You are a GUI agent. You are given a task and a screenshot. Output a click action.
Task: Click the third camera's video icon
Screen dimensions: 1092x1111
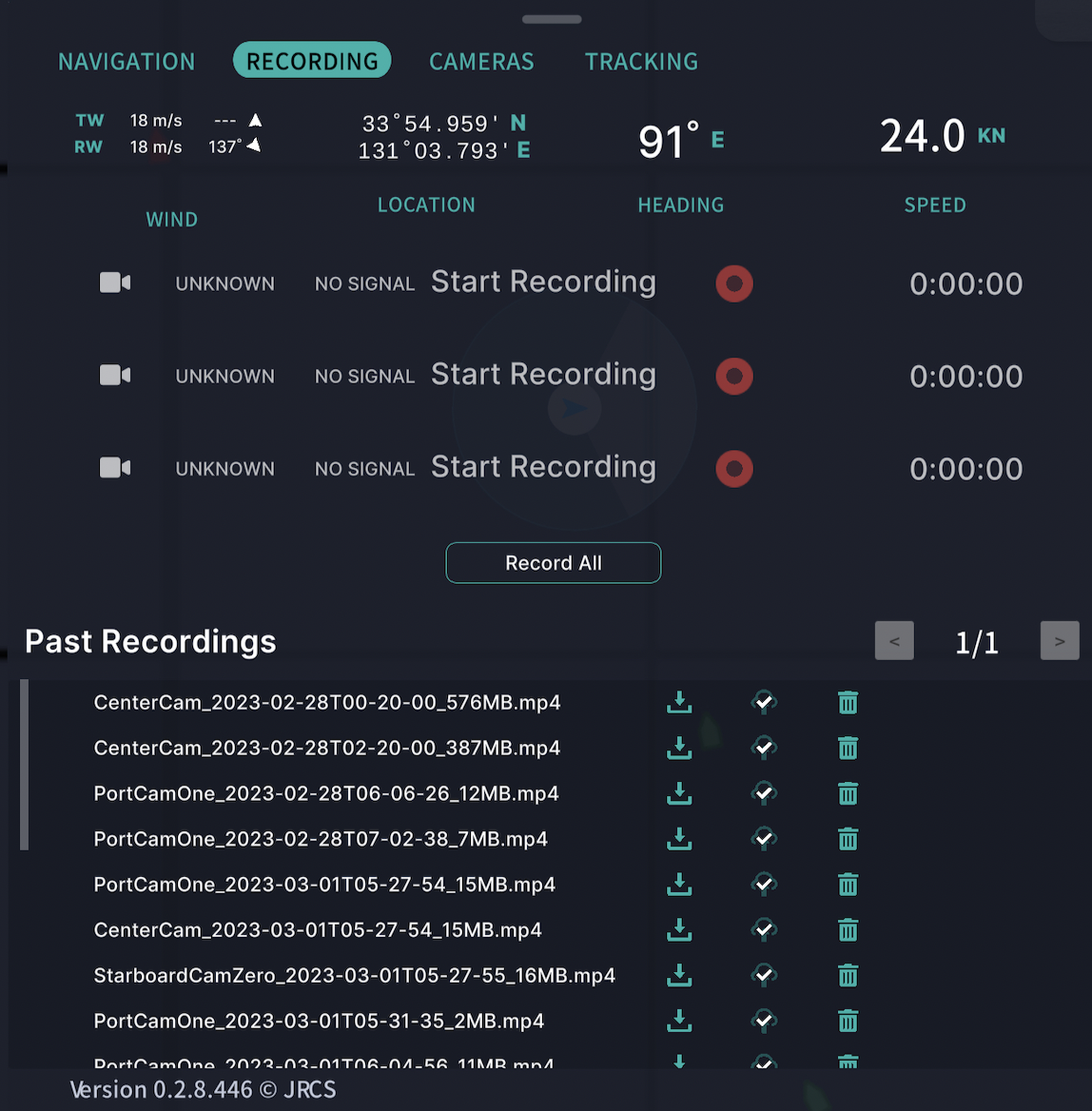click(x=115, y=468)
